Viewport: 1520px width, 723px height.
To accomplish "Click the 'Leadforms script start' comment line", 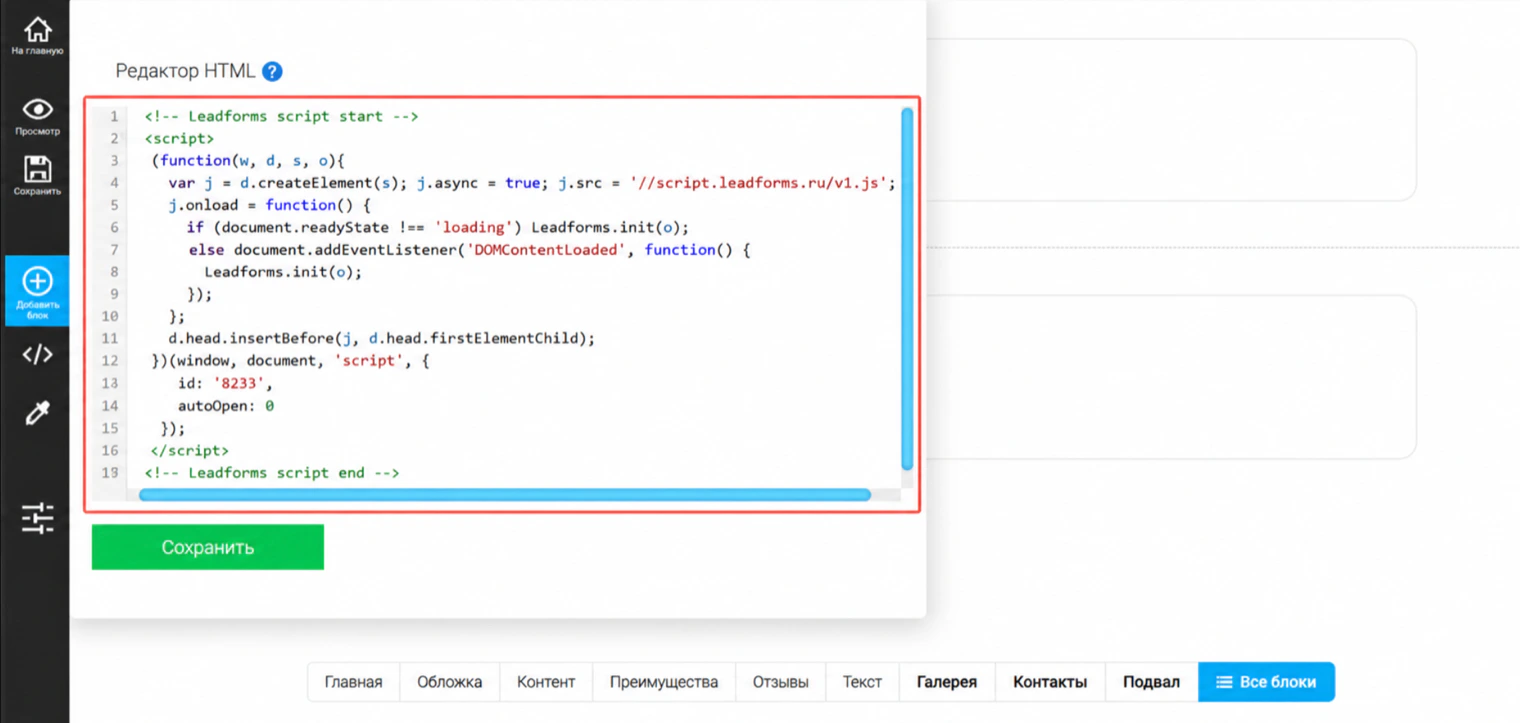I will (x=281, y=116).
